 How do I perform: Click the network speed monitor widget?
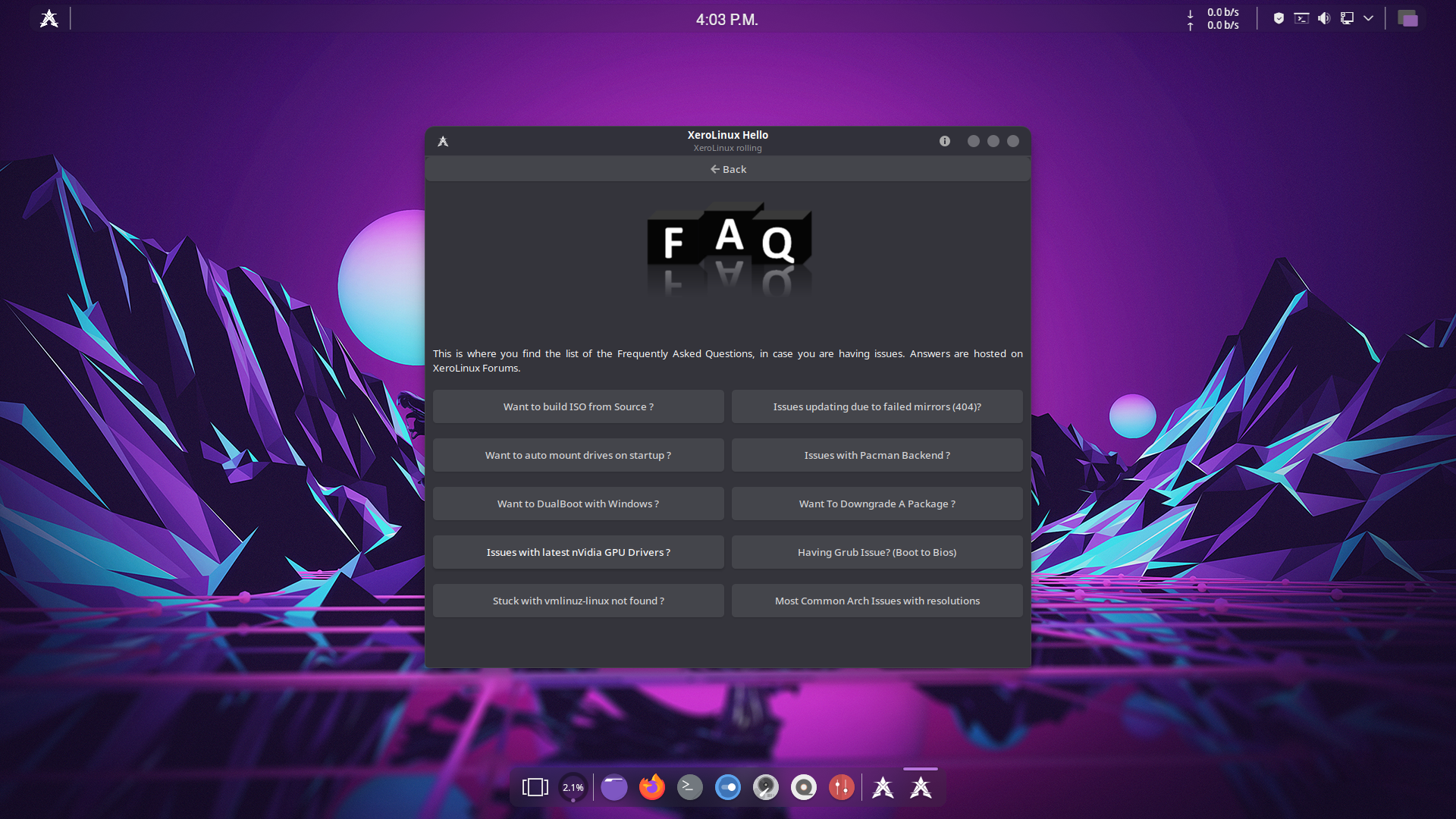click(x=1213, y=19)
